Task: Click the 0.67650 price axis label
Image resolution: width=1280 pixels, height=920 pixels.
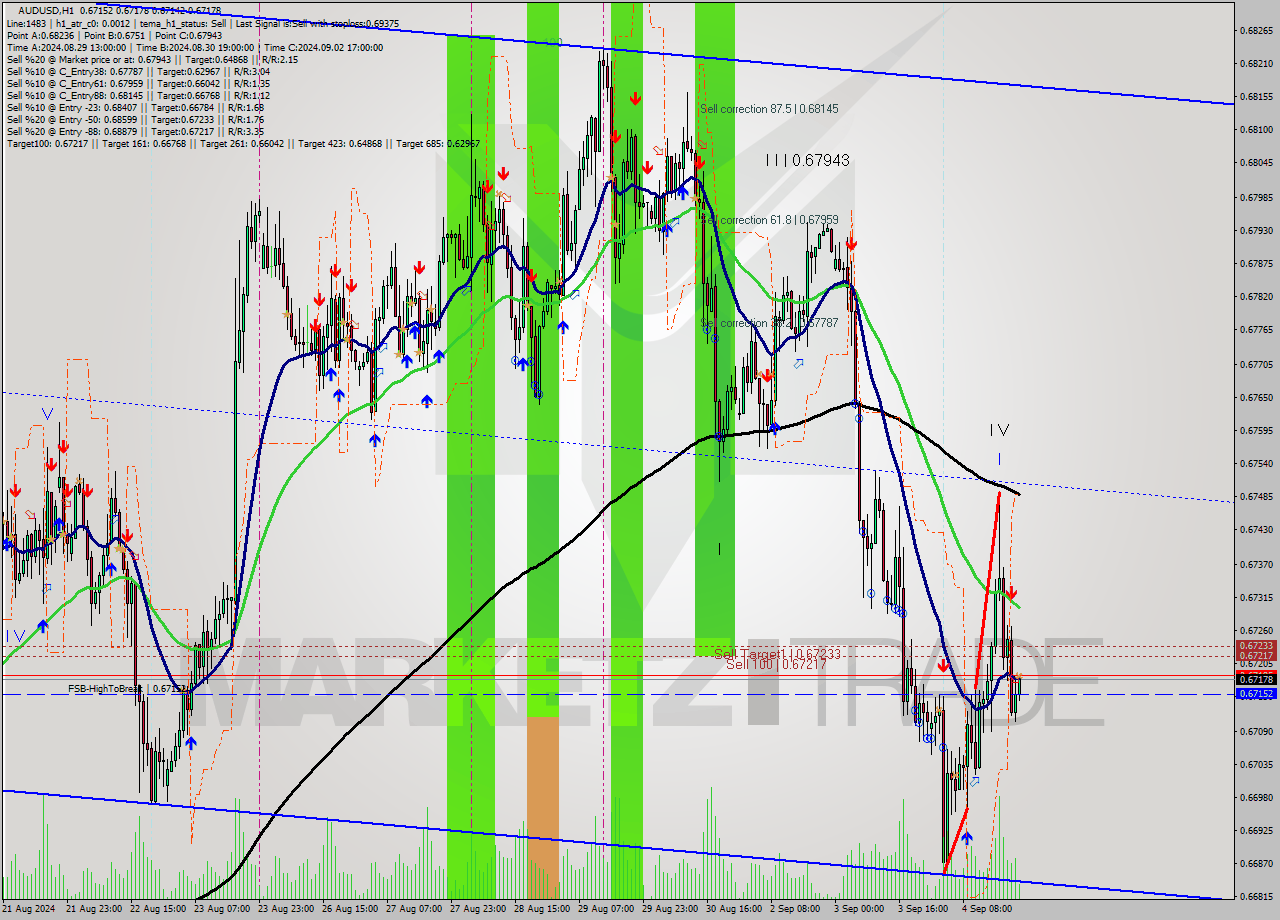Action: point(1256,397)
